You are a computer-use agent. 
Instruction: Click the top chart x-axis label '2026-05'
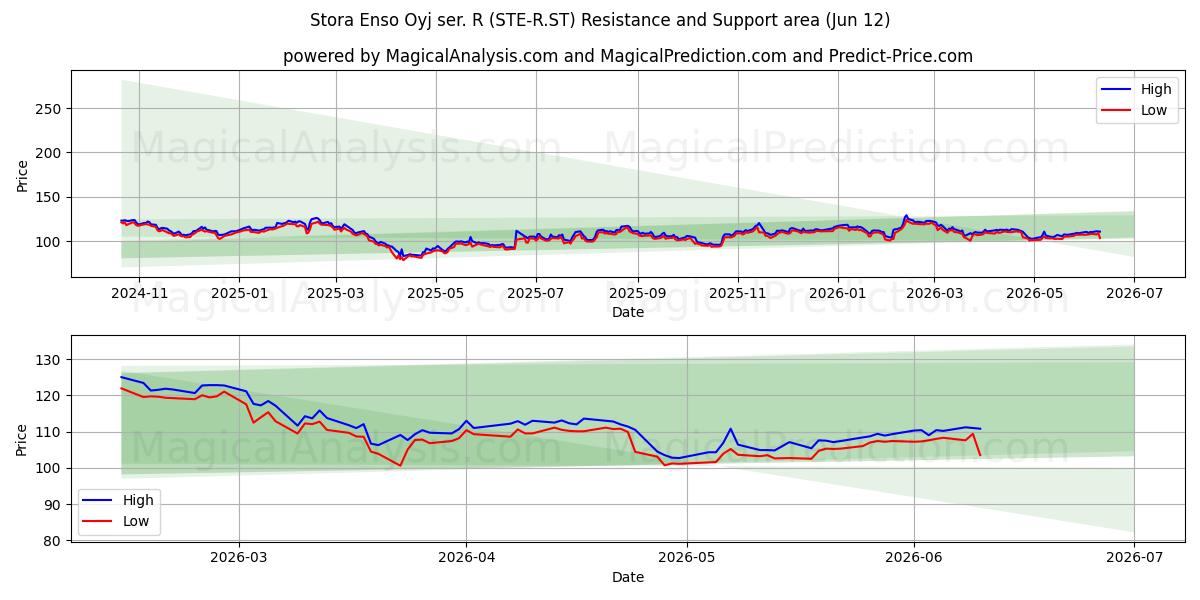pos(1033,293)
